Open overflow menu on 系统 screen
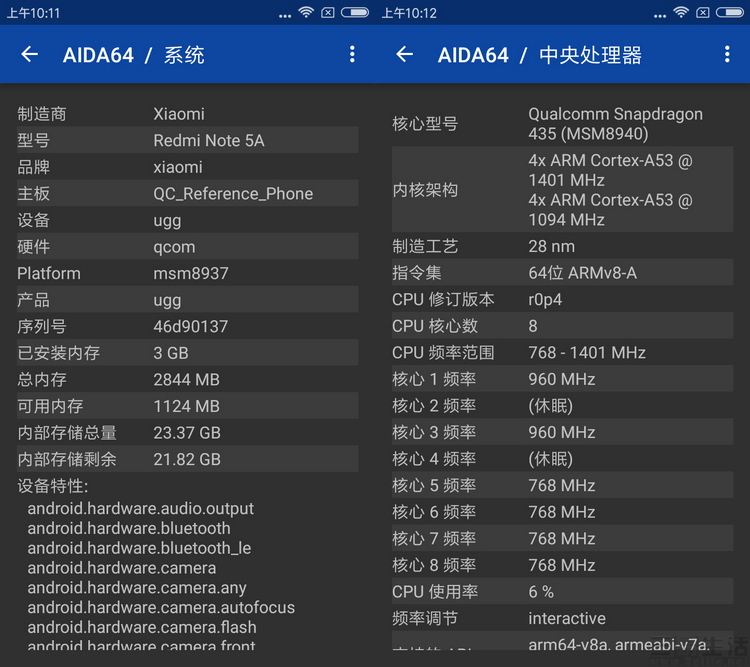 (352, 54)
